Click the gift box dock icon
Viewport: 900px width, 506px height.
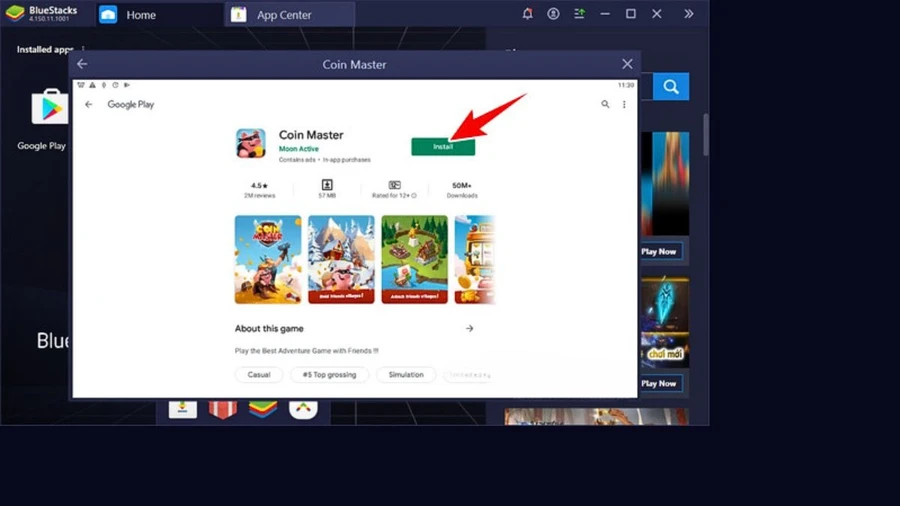pyautogui.click(x=223, y=408)
